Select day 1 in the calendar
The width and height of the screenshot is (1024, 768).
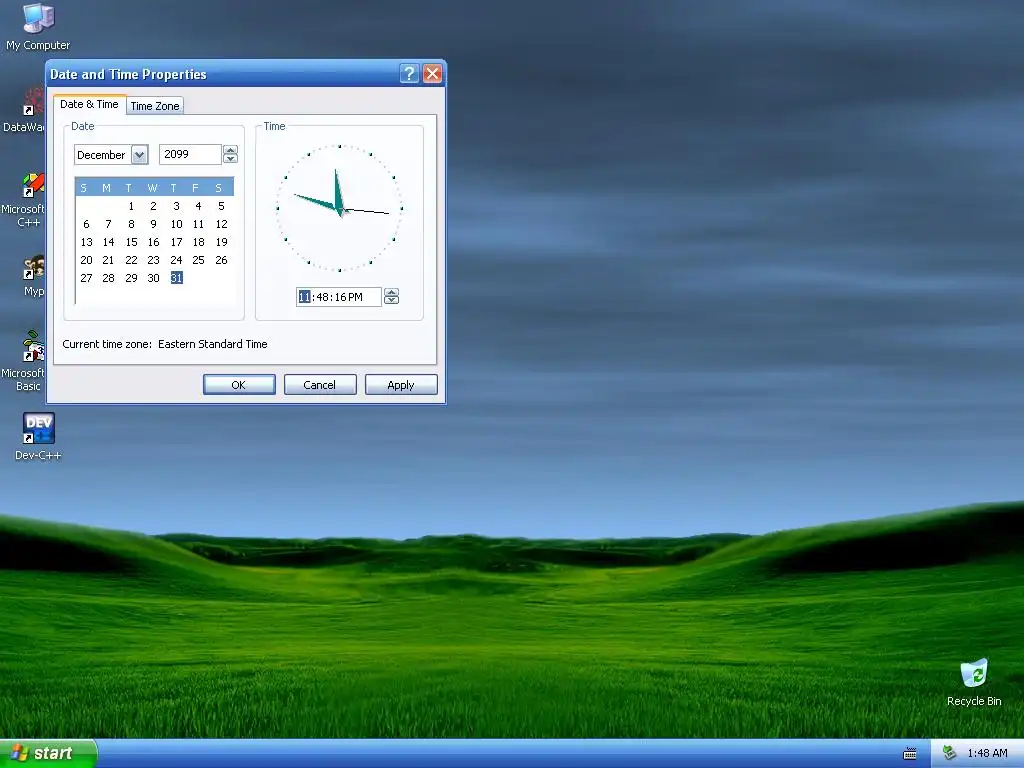click(131, 206)
